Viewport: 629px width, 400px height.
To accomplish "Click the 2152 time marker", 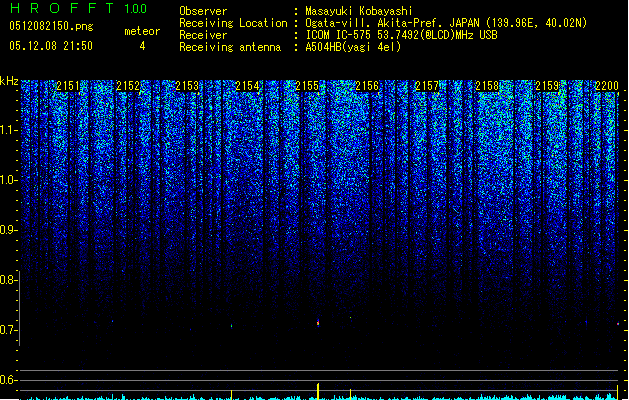I will pos(128,86).
